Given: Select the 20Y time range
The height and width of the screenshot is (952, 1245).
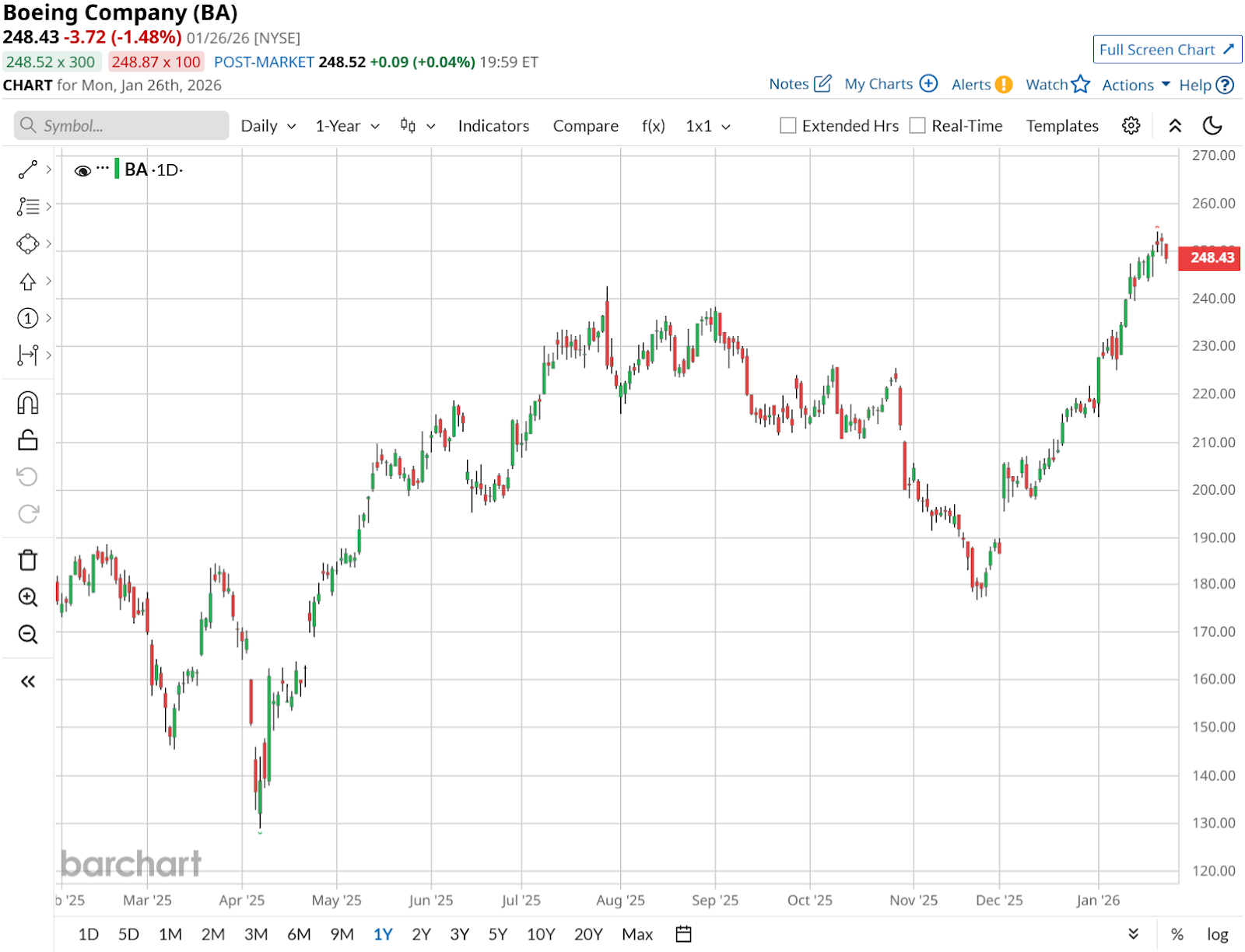Looking at the screenshot, I should [x=588, y=934].
